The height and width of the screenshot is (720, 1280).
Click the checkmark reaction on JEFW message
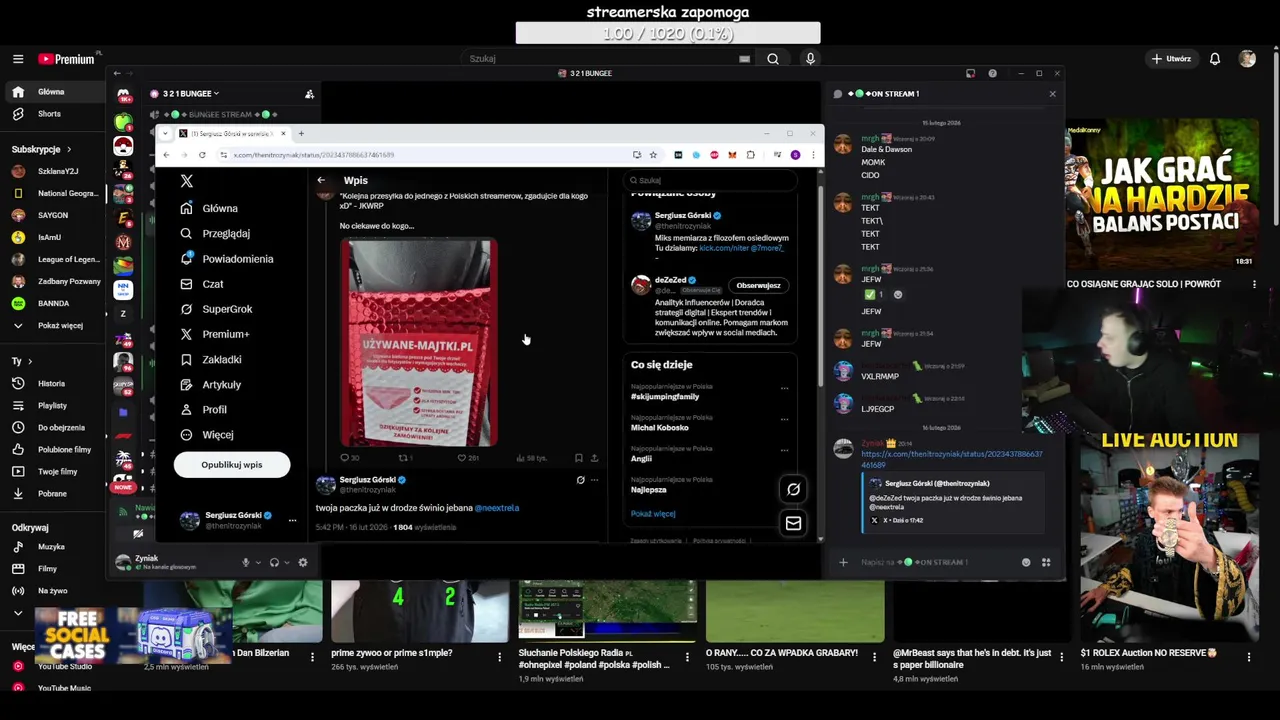click(873, 295)
